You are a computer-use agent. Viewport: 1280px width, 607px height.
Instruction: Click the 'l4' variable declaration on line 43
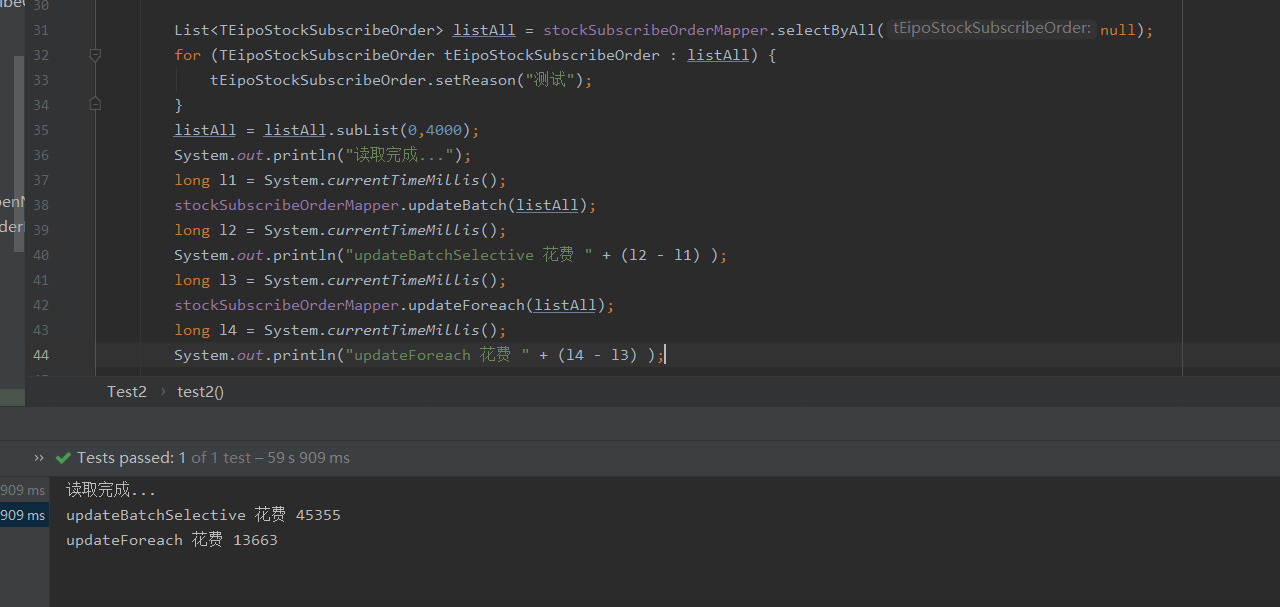coord(228,330)
